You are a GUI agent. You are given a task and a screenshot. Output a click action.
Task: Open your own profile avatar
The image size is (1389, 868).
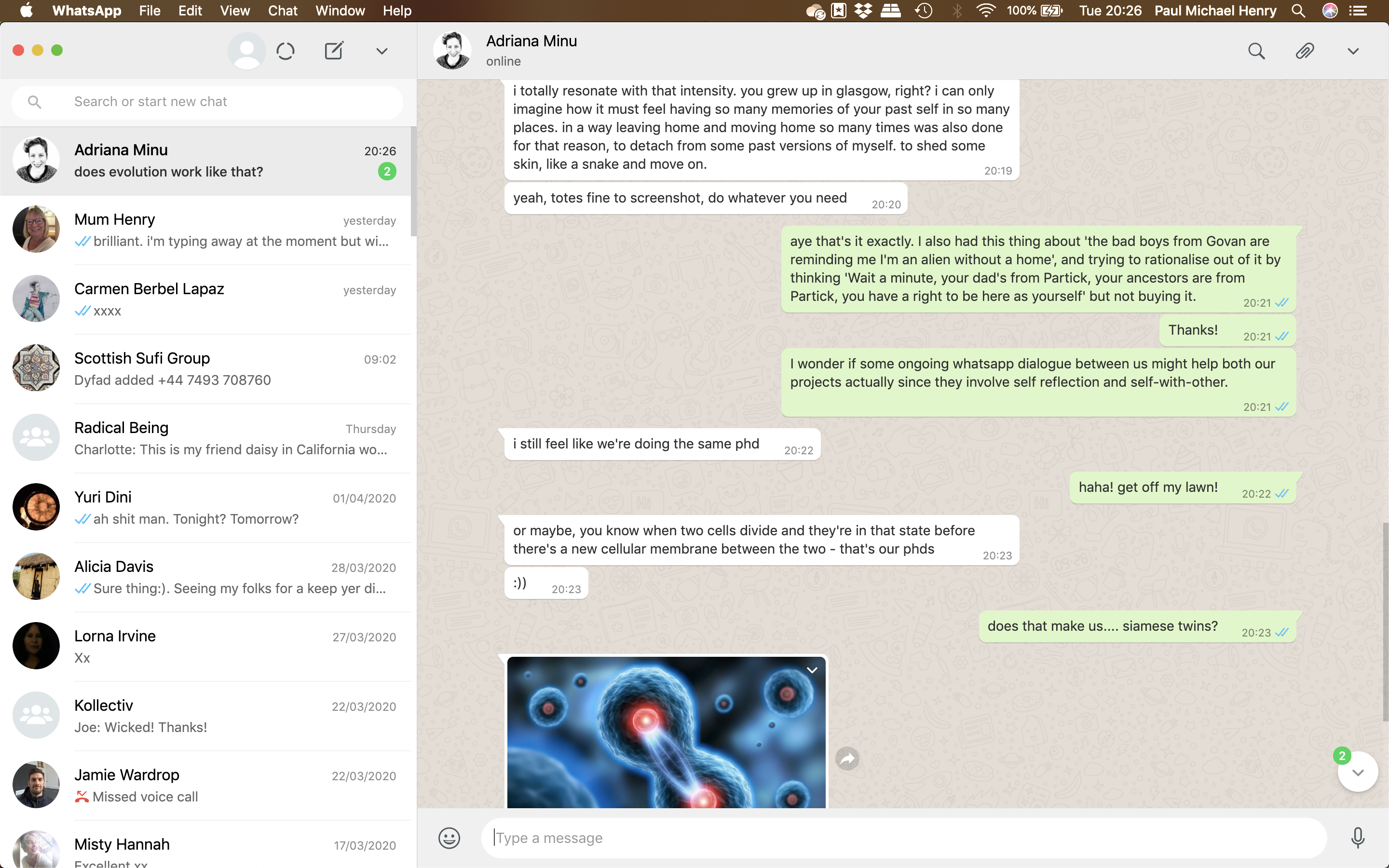point(247,51)
